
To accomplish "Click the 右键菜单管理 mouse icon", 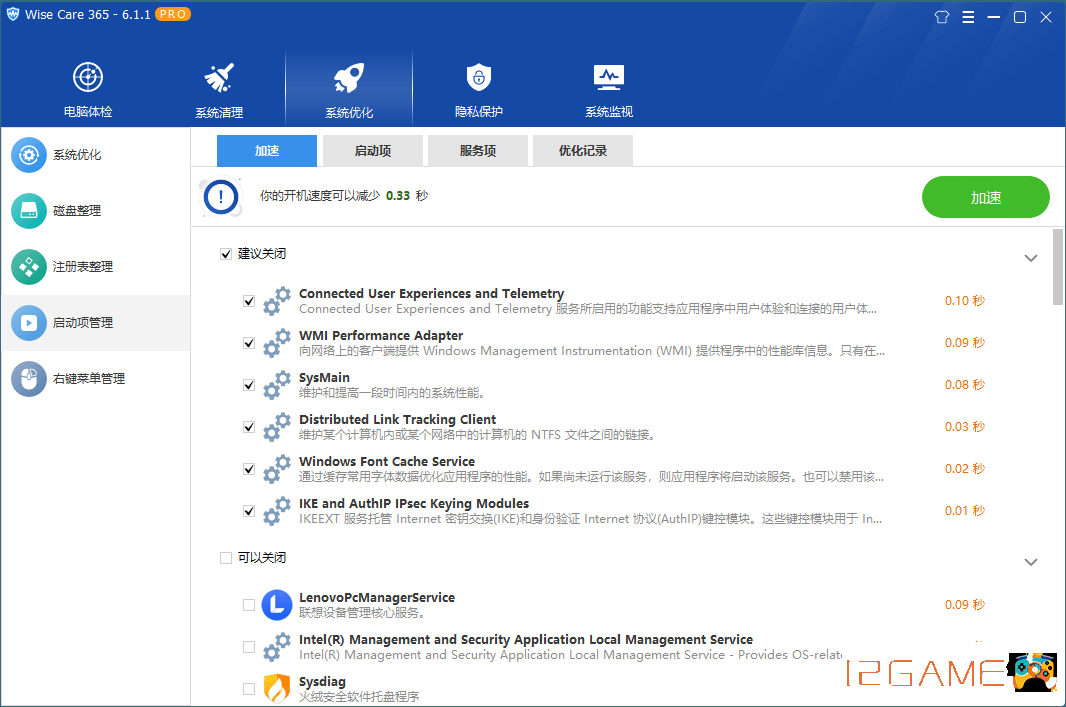I will coord(29,378).
